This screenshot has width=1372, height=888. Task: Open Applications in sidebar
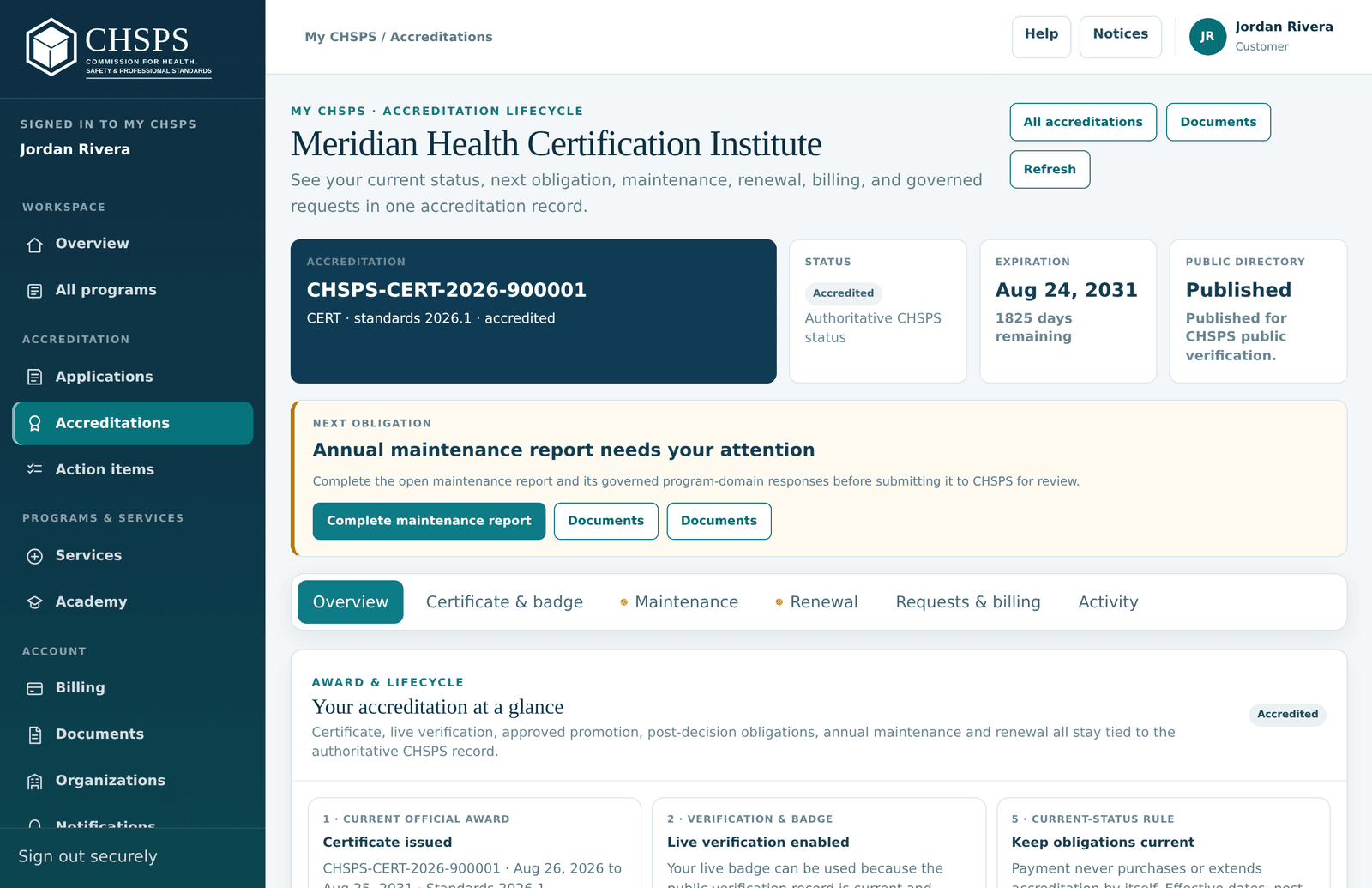(133, 377)
